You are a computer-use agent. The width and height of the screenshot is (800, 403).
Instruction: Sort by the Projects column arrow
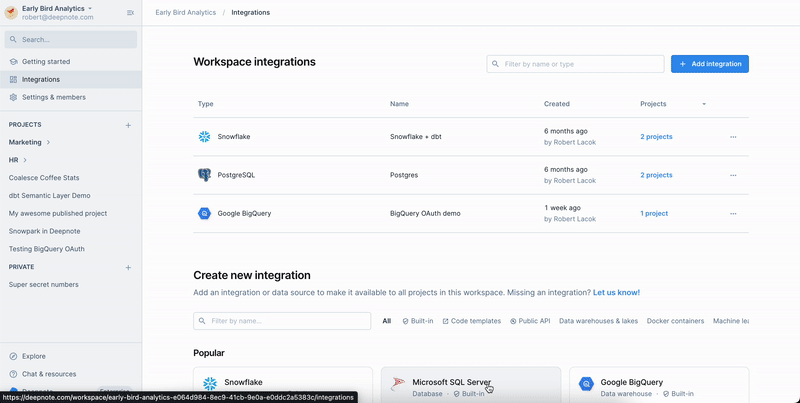(x=704, y=104)
